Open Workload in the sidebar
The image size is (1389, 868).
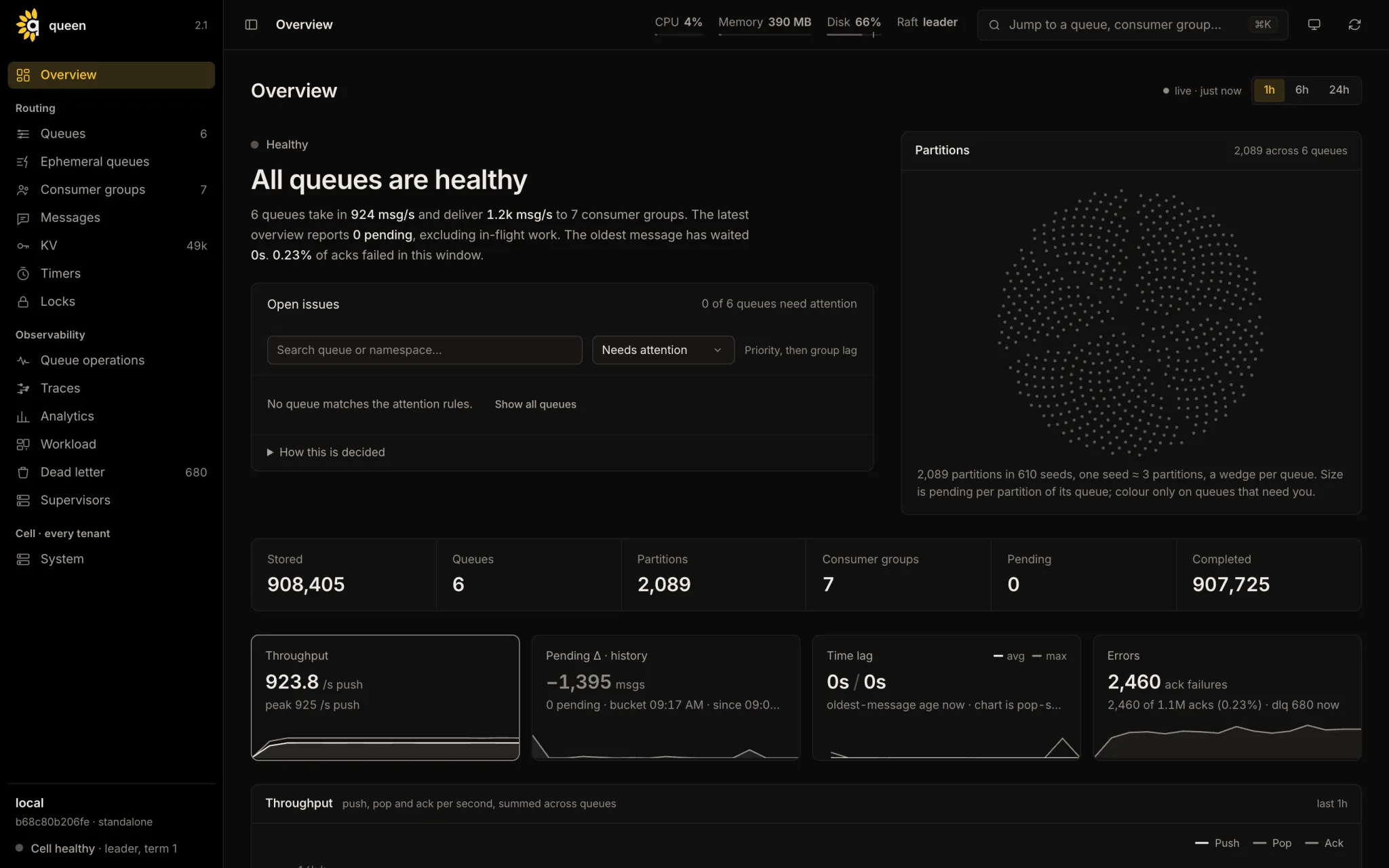[111, 444]
